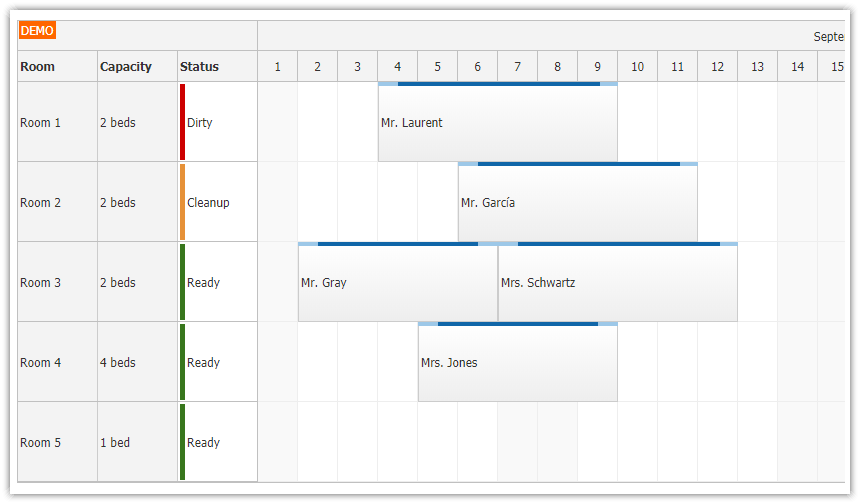Open Mr. García's reservation bar
The image size is (860, 504).
pyautogui.click(x=577, y=203)
